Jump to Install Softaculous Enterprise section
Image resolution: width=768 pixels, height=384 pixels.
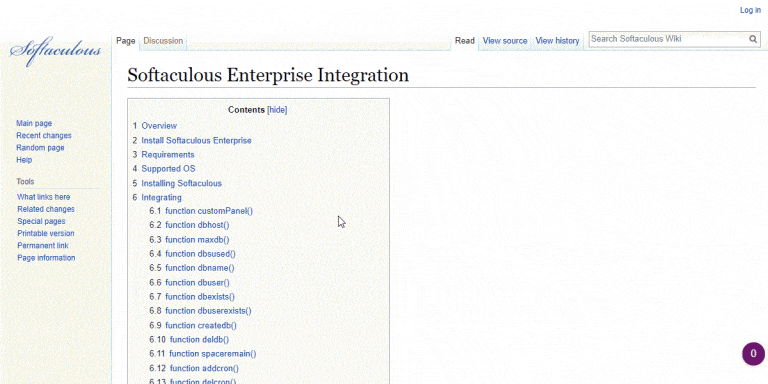pos(196,141)
